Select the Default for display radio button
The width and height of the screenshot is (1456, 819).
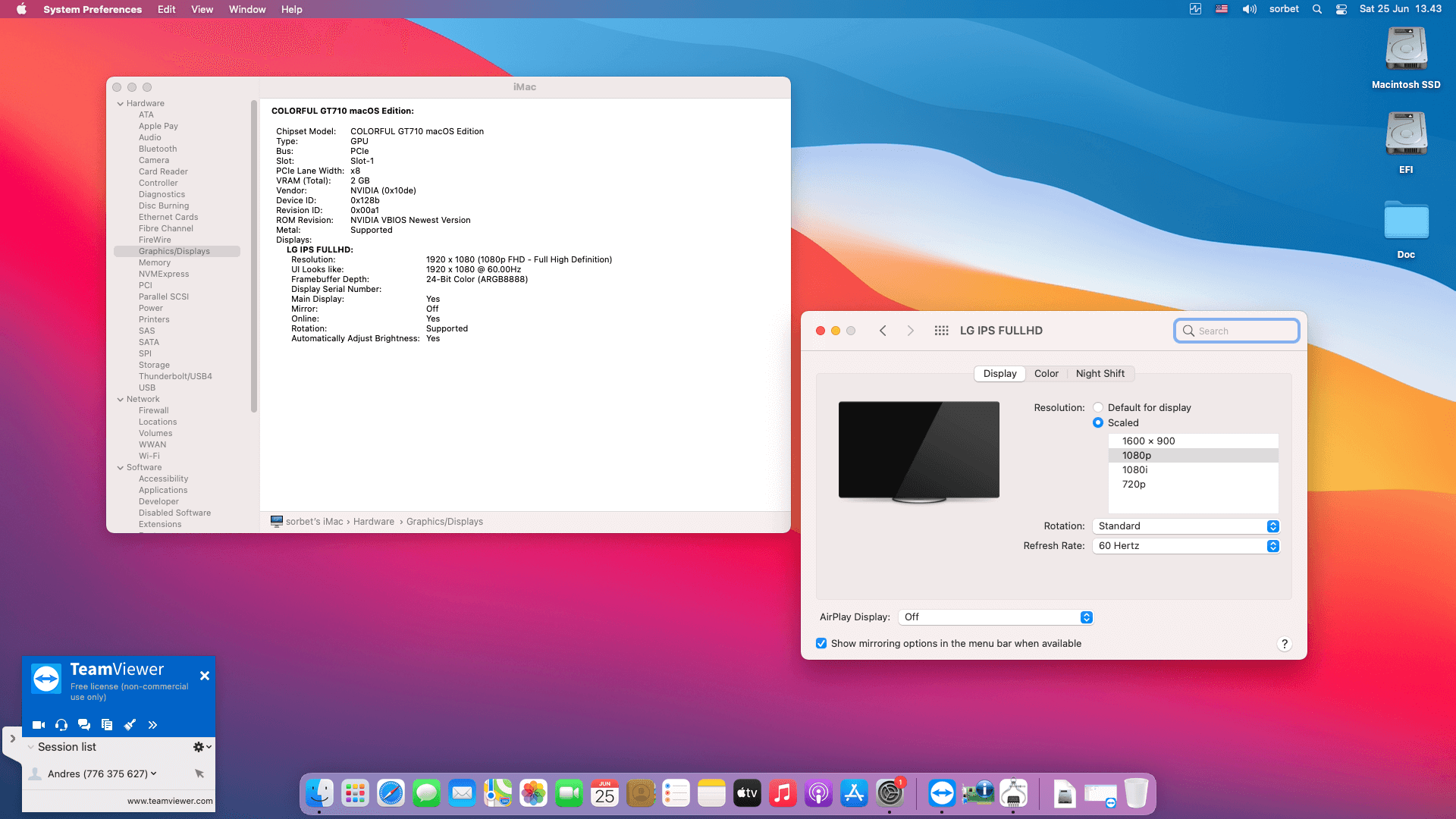point(1098,408)
